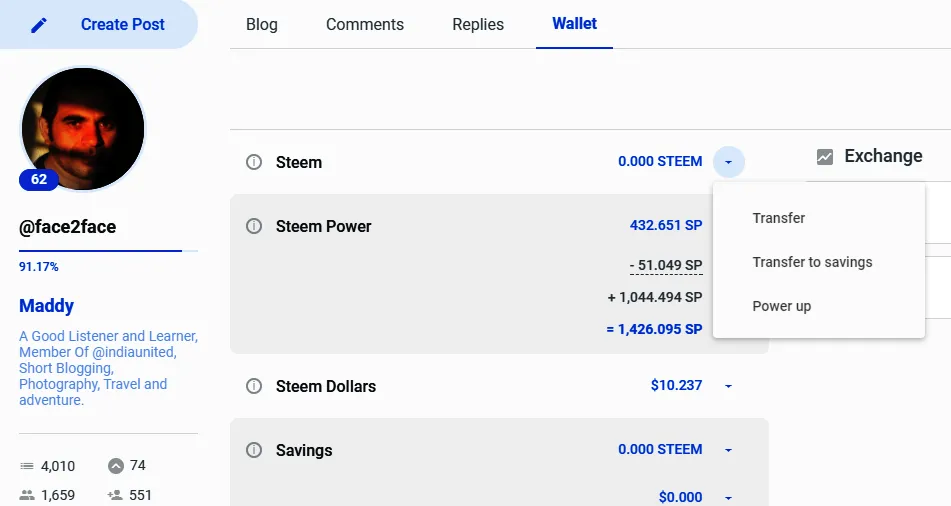Image resolution: width=951 pixels, height=506 pixels.
Task: Click the info icon beside Steem
Action: (254, 162)
